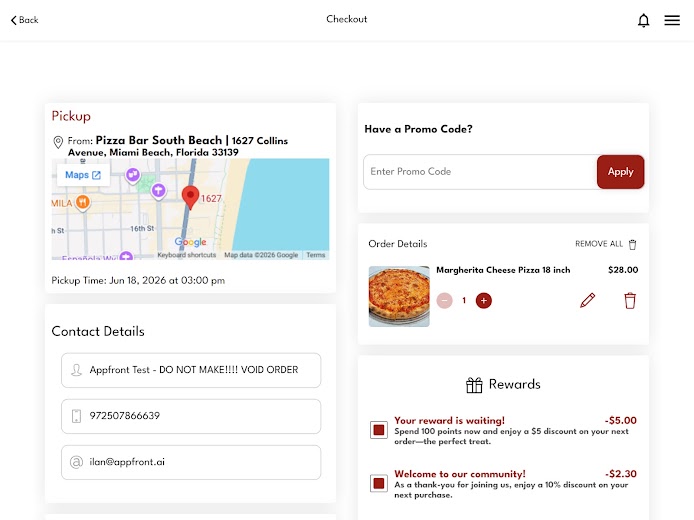Click the person icon in name field
Screen dimensions: 694x520
pyautogui.click(x=77, y=370)
